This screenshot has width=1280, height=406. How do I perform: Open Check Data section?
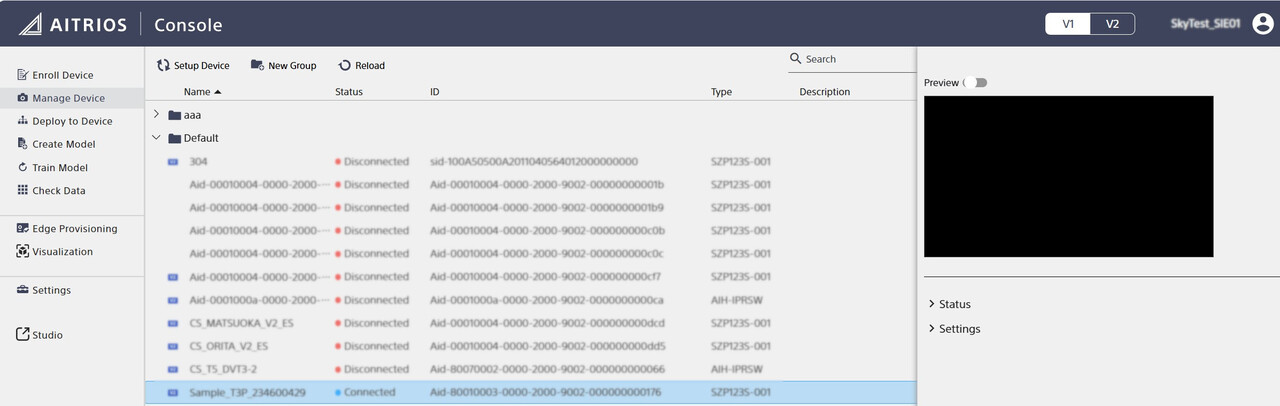tap(52, 190)
